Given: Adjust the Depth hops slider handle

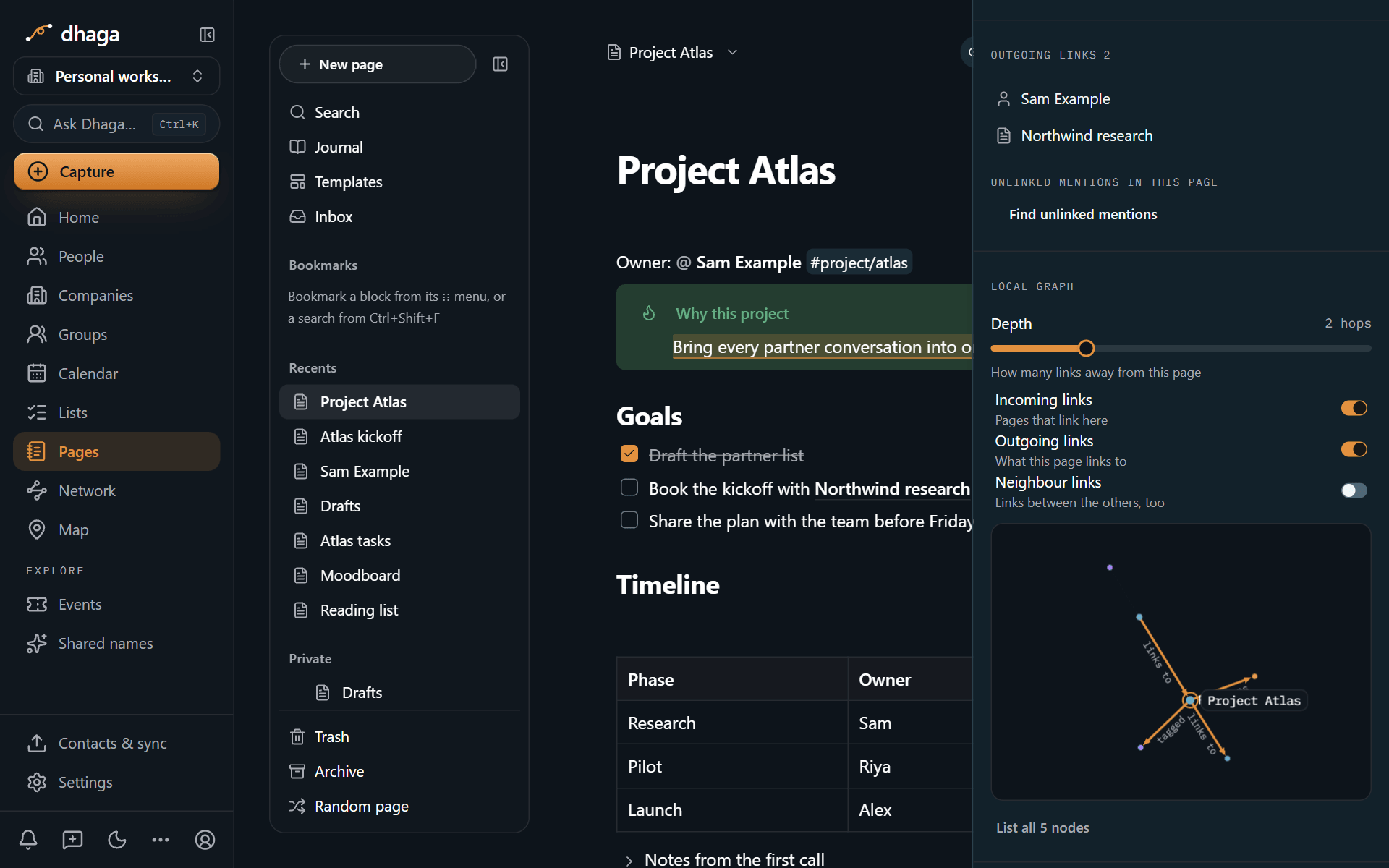Looking at the screenshot, I should tap(1086, 348).
